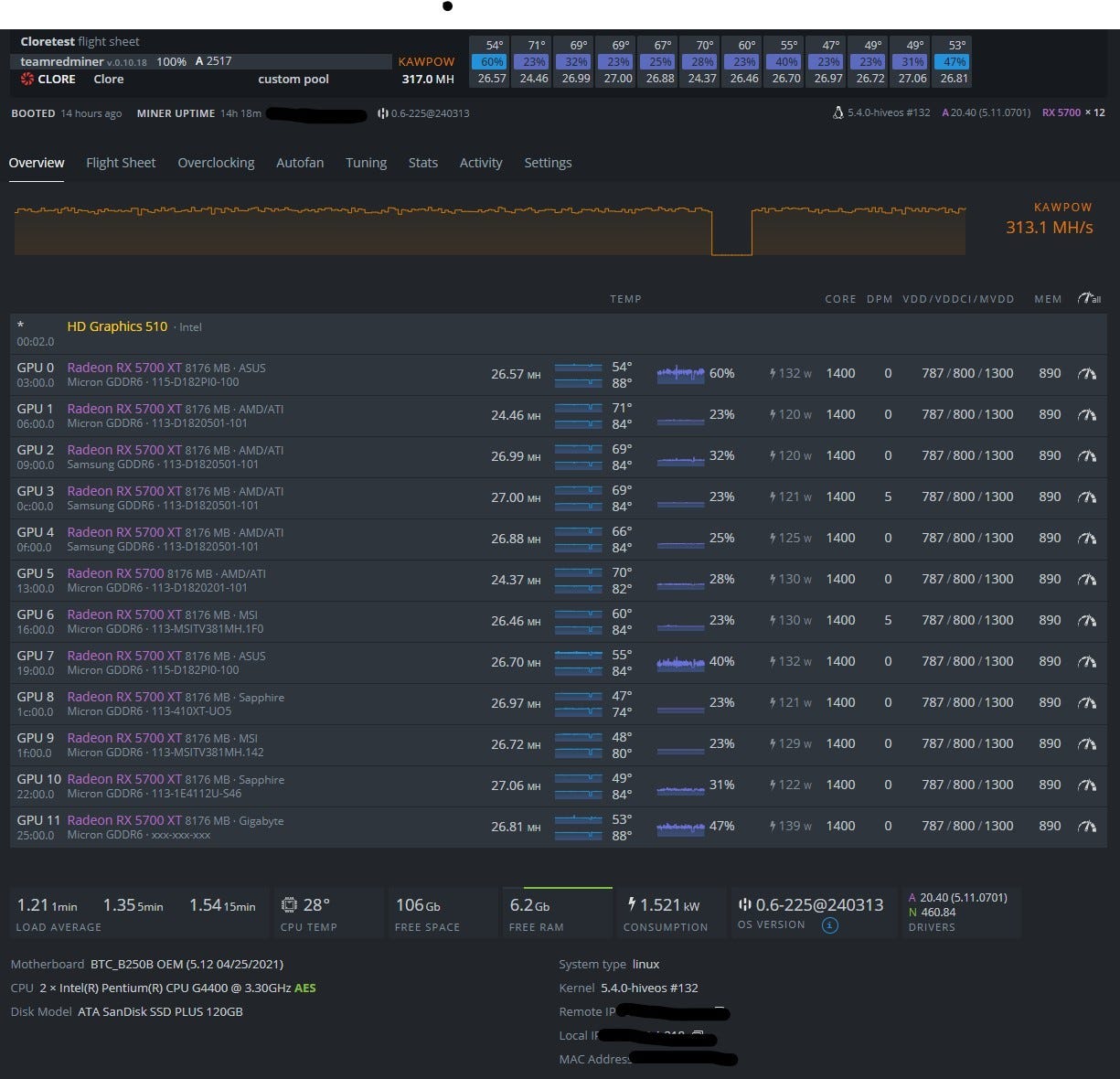Switch to the Overclocking tab

point(216,162)
